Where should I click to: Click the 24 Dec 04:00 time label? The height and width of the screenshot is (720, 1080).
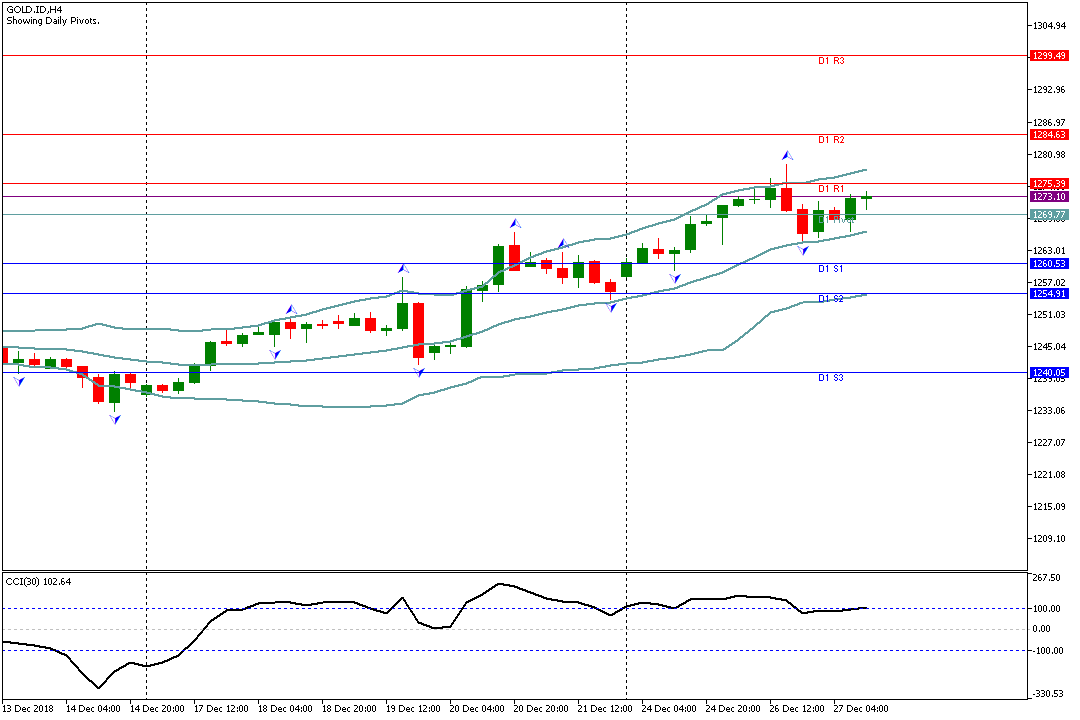[x=669, y=709]
